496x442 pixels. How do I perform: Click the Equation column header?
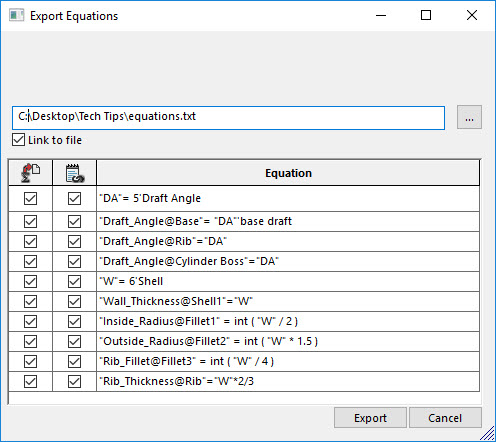point(288,173)
